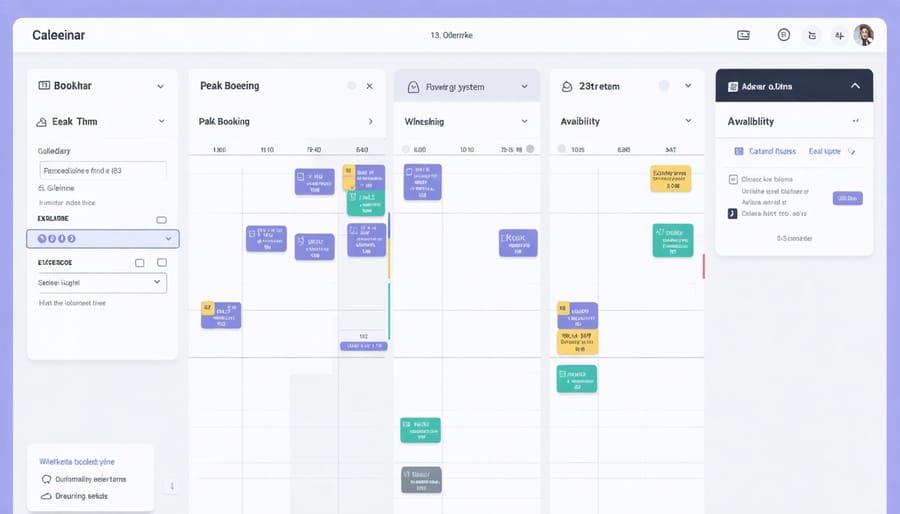Tick the first checkbox beside EXGESCOE
The image size is (900, 514).
click(x=139, y=263)
